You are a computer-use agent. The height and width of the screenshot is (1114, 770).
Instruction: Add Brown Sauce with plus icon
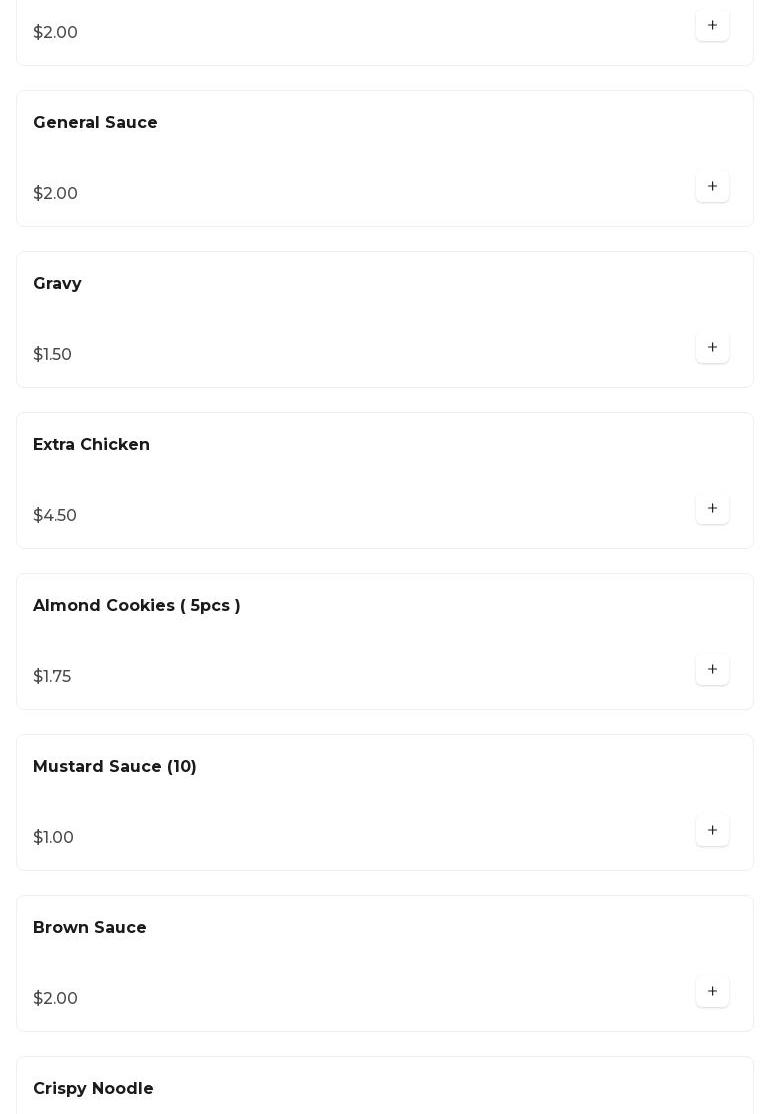(712, 992)
